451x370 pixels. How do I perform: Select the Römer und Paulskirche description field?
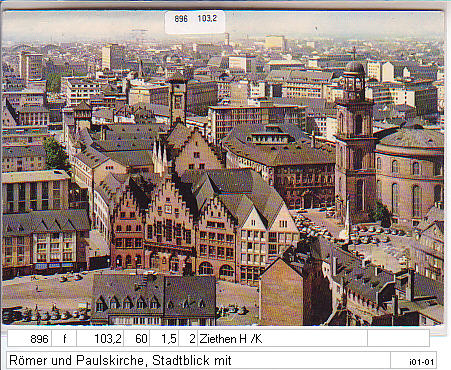(198, 360)
